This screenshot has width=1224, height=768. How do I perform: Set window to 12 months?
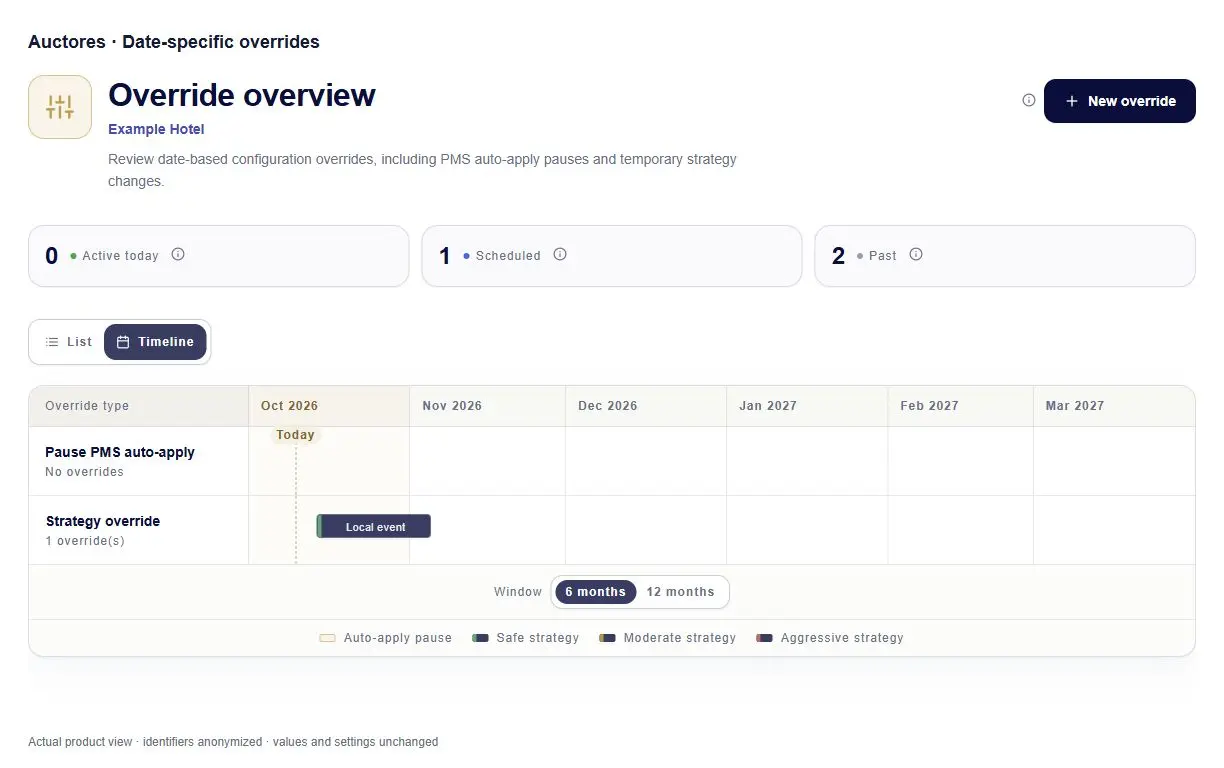click(680, 592)
